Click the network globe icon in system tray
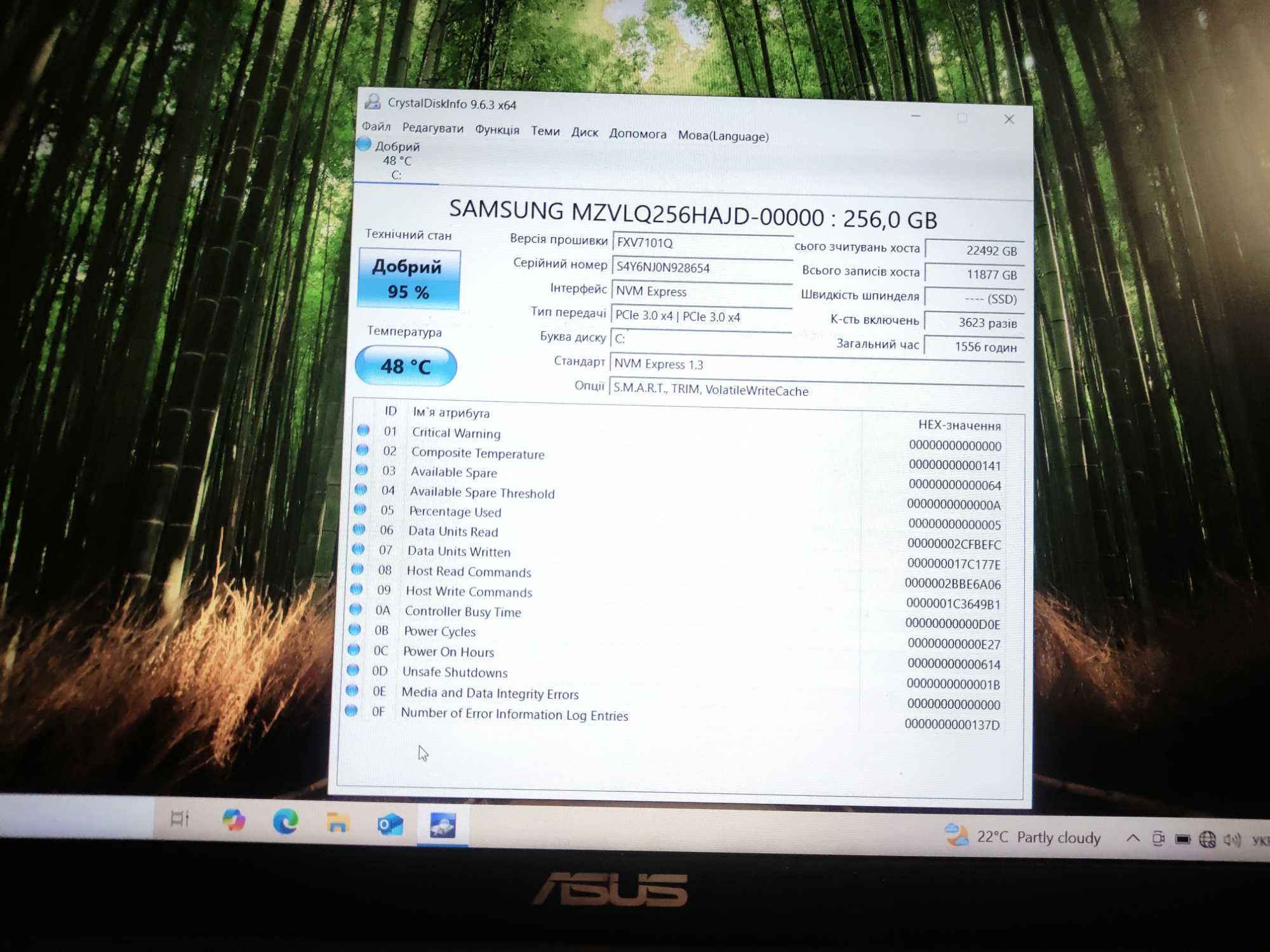The width and height of the screenshot is (1270, 952). [1207, 840]
